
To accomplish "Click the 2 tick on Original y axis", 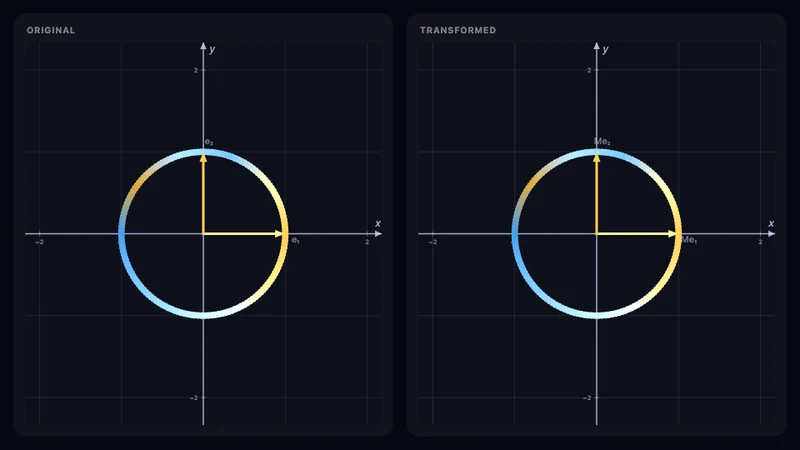I will coord(195,70).
